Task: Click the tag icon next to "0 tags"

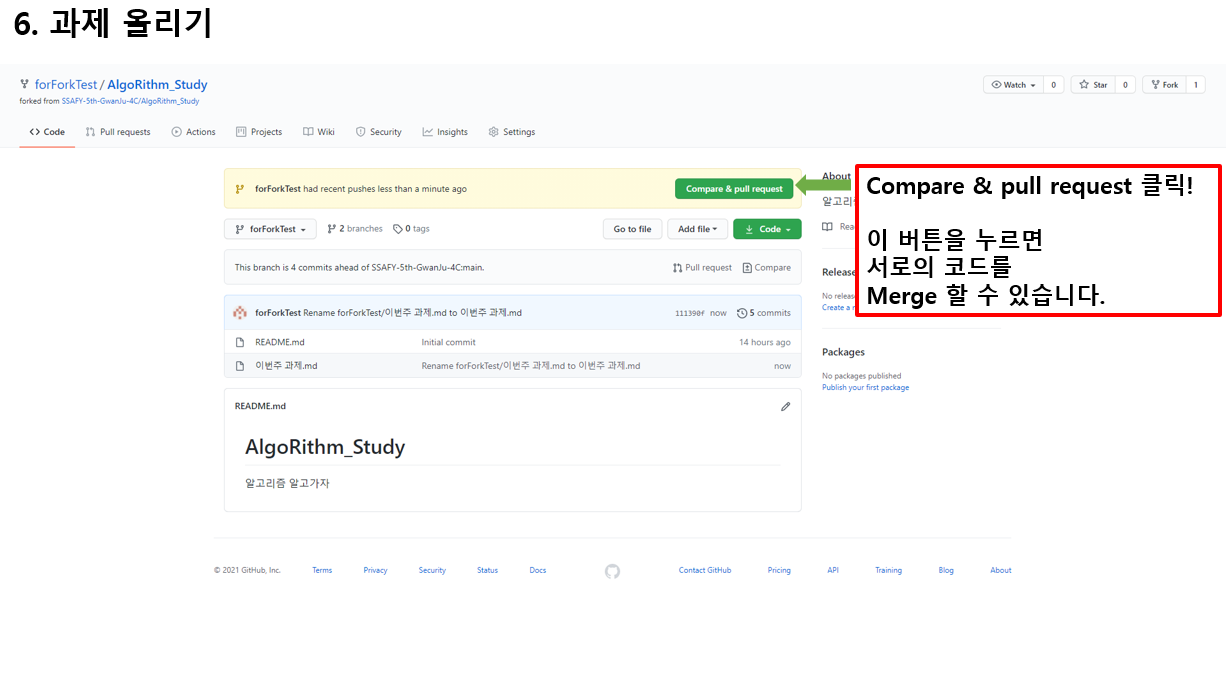Action: click(396, 229)
